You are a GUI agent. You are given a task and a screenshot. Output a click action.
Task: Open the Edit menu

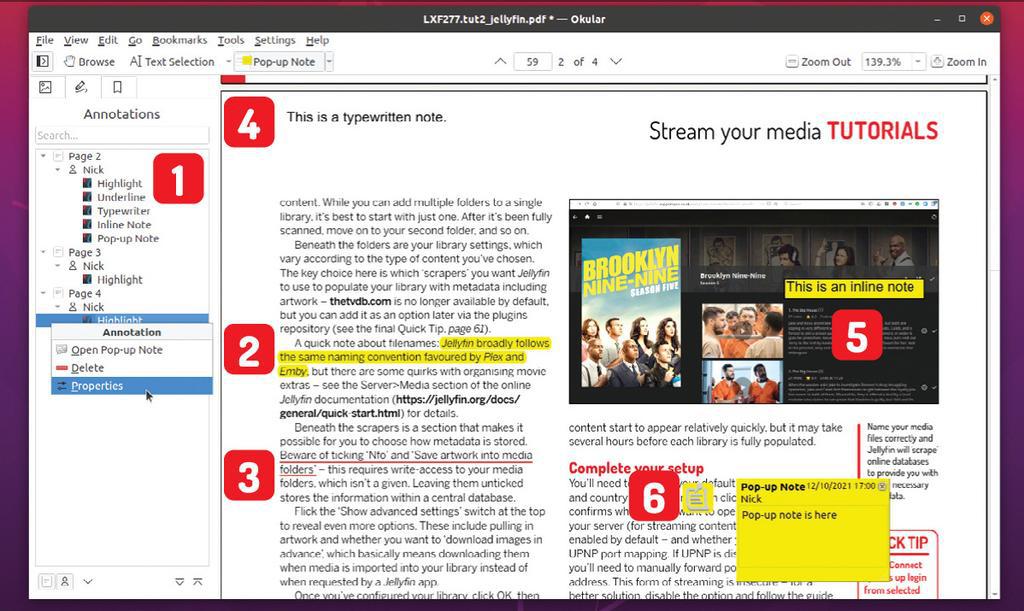(108, 40)
